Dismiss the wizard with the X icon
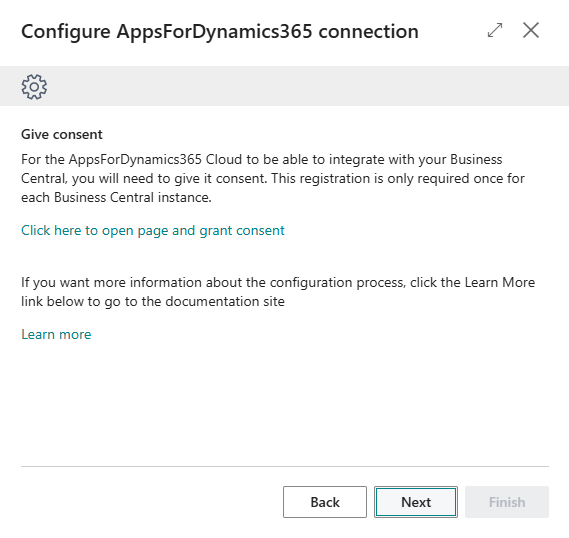 pos(531,30)
